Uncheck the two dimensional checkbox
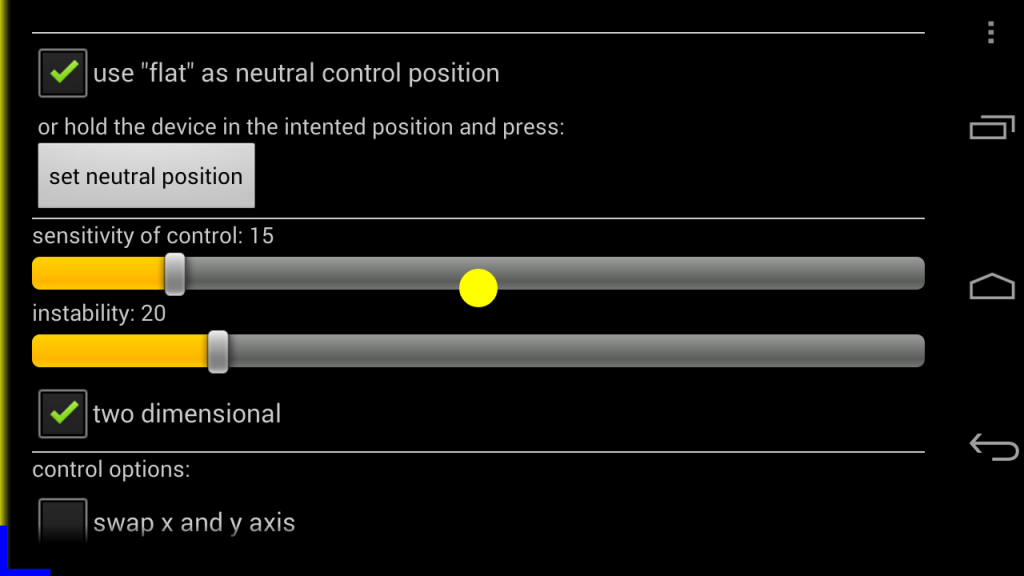 coord(63,413)
